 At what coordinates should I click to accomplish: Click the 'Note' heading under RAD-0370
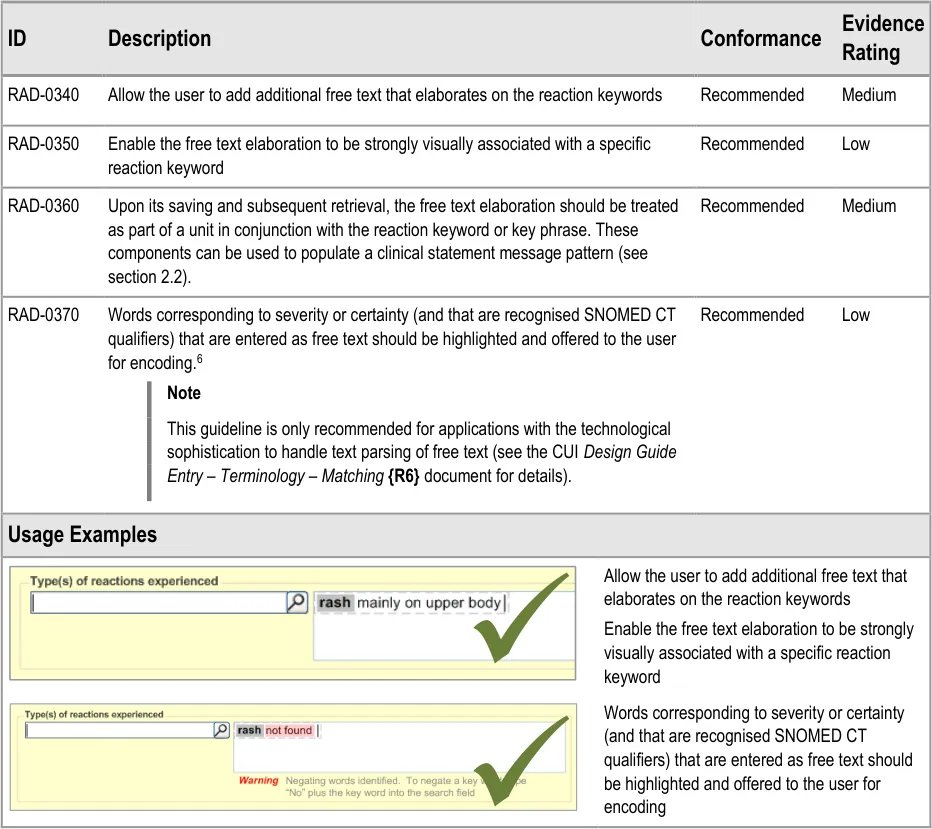(x=184, y=393)
